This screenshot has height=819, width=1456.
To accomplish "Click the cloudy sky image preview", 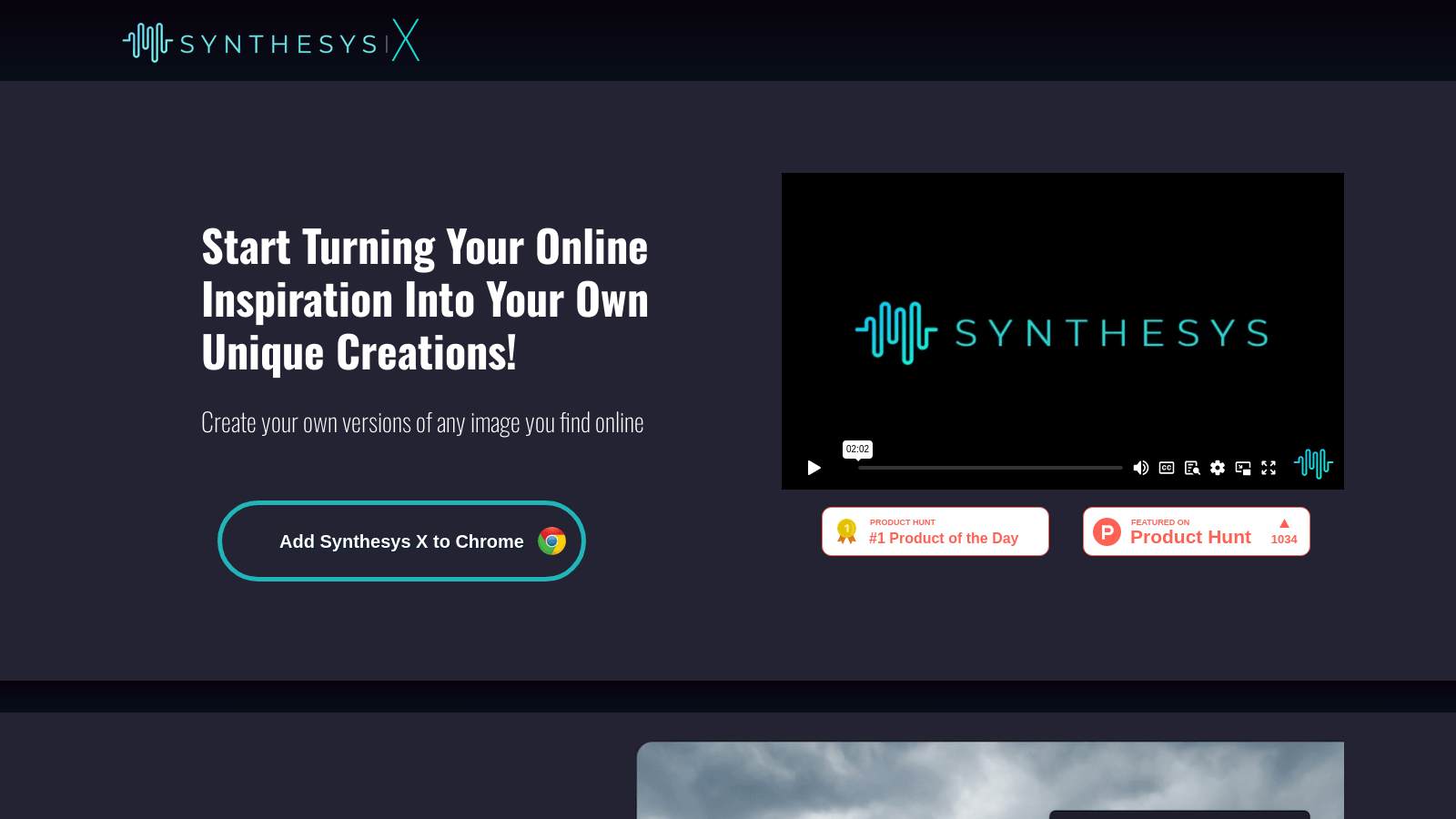I will [990, 780].
